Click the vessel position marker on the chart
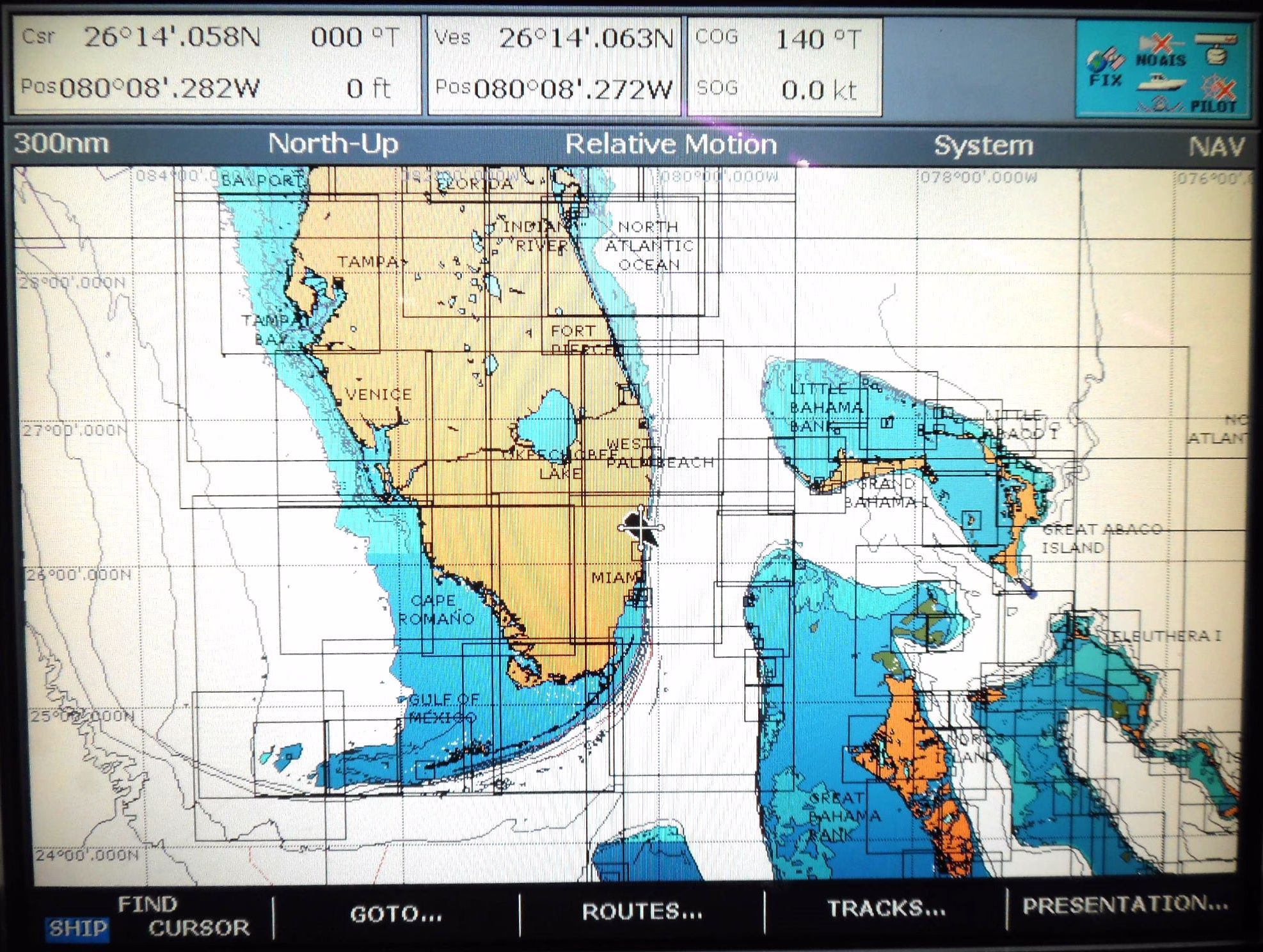 640,528
